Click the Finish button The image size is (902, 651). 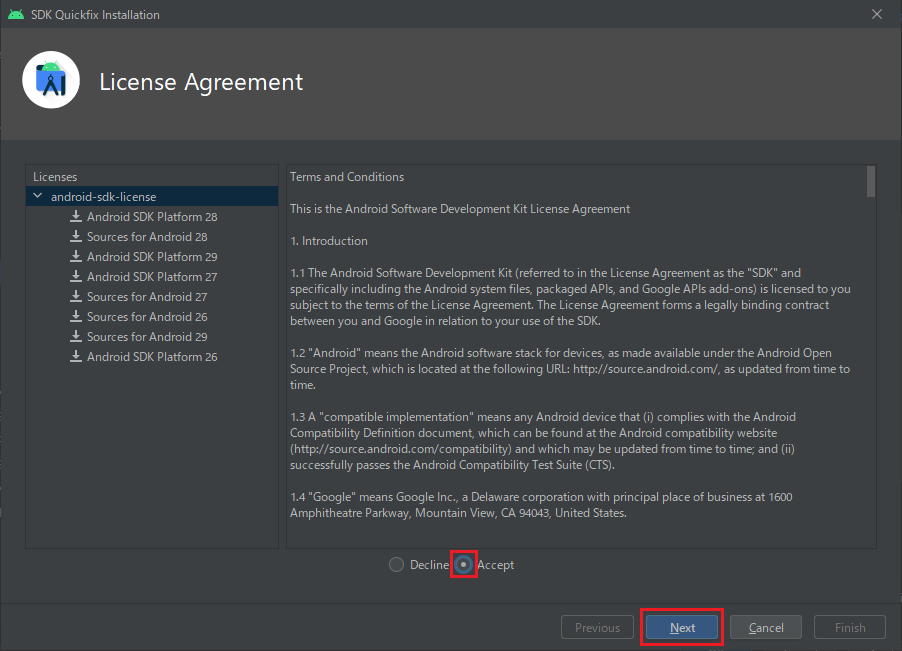[850, 627]
